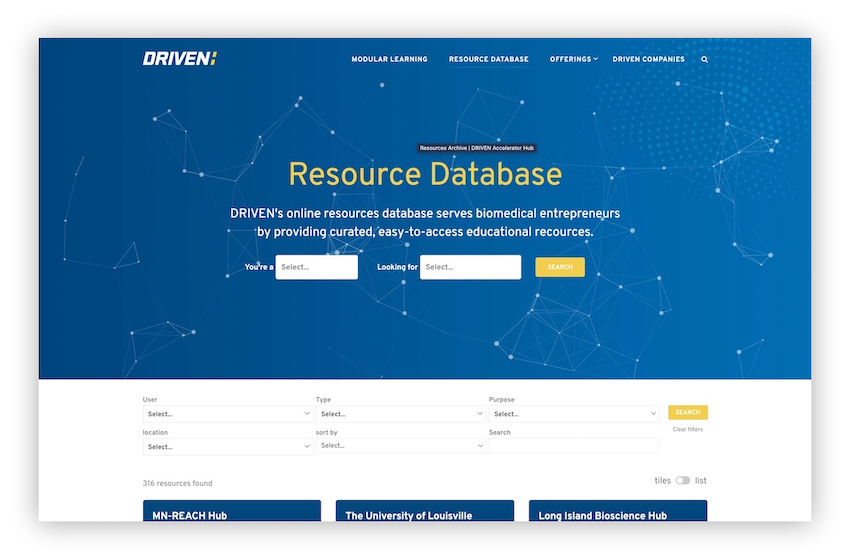The width and height of the screenshot is (850, 560).
Task: Open the MN-REACH Hub card
Action: coord(232,511)
